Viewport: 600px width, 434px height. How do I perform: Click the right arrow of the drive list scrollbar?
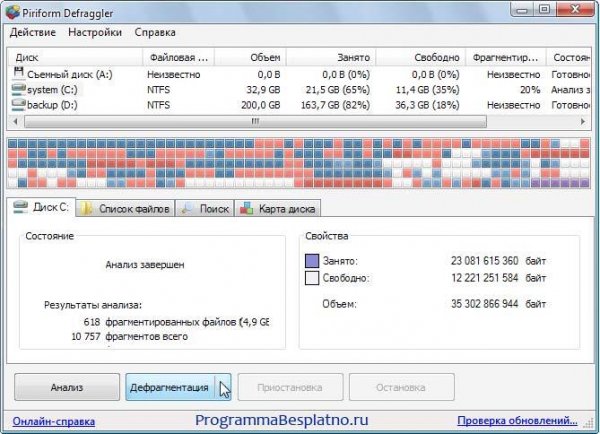pyautogui.click(x=583, y=121)
